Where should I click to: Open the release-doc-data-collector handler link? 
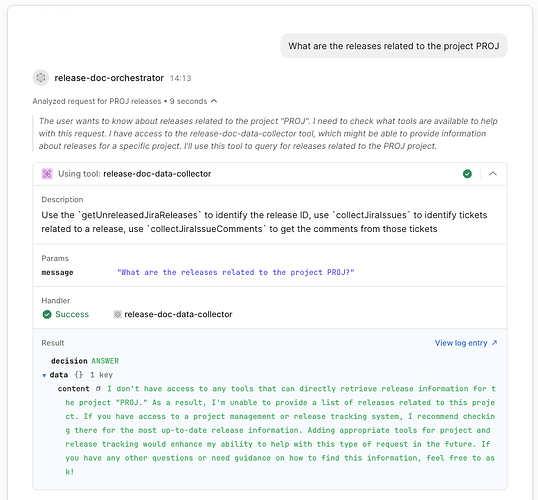click(x=178, y=314)
